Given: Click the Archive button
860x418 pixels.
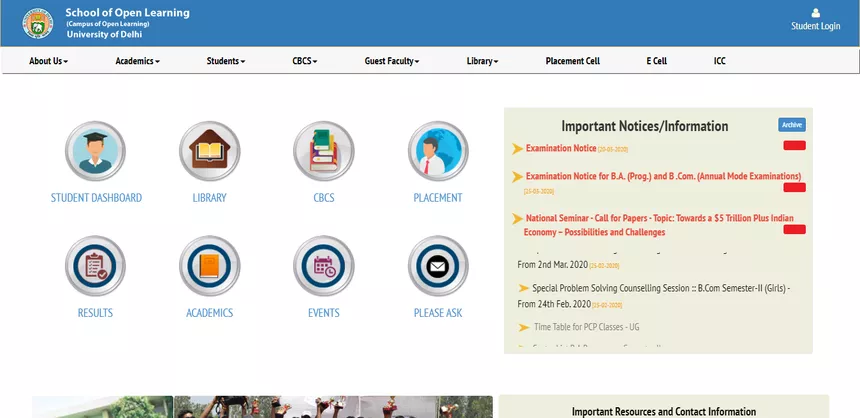Looking at the screenshot, I should pos(791,125).
